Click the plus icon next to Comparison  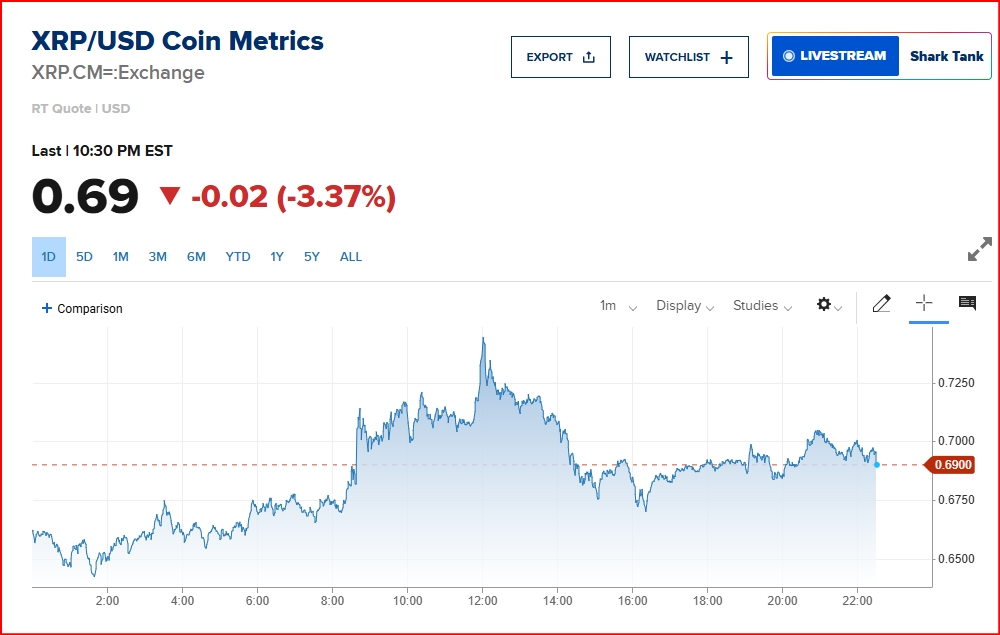tap(47, 308)
